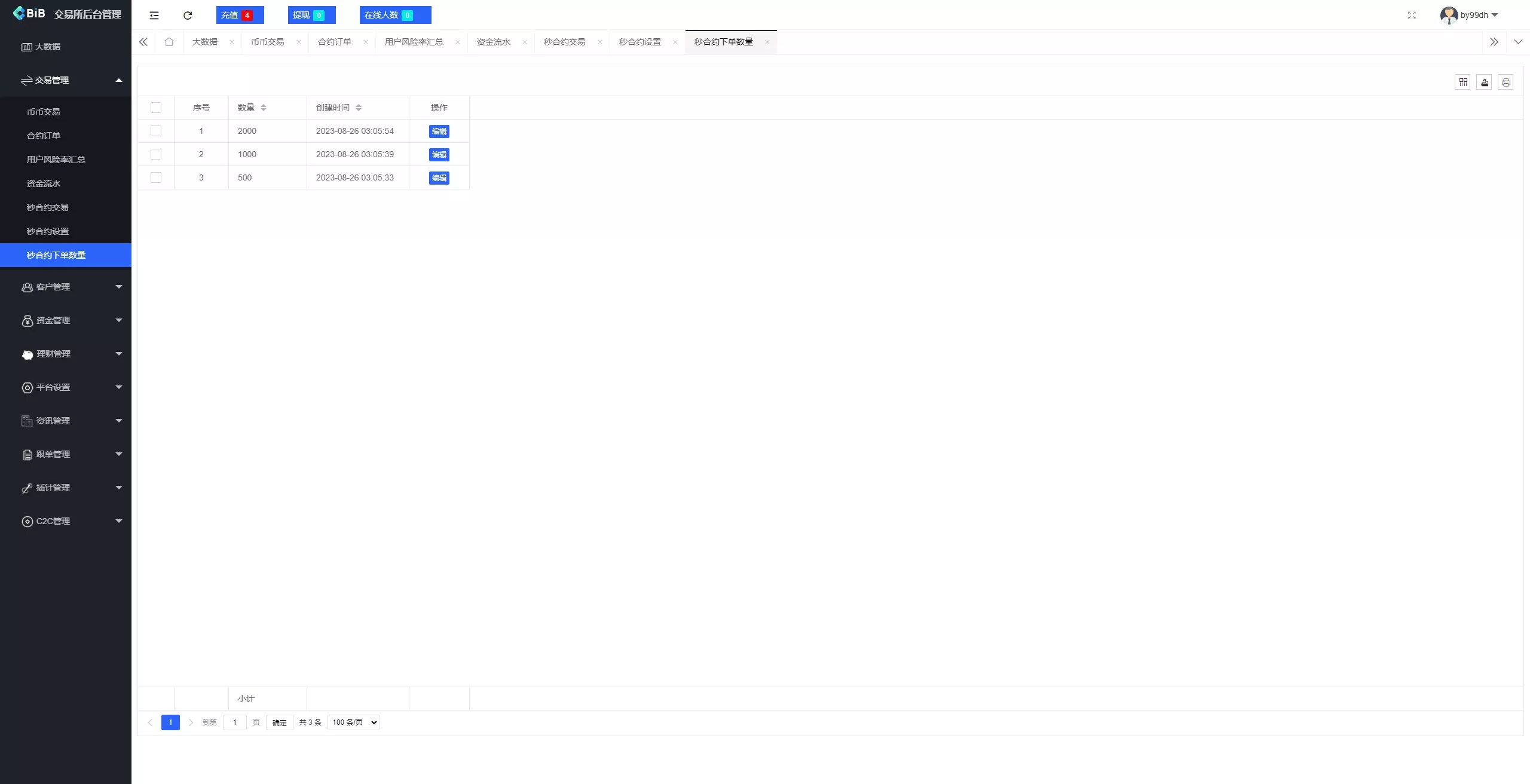This screenshot has height=784, width=1530.
Task: Toggle fullscreen mode
Action: pyautogui.click(x=1412, y=15)
